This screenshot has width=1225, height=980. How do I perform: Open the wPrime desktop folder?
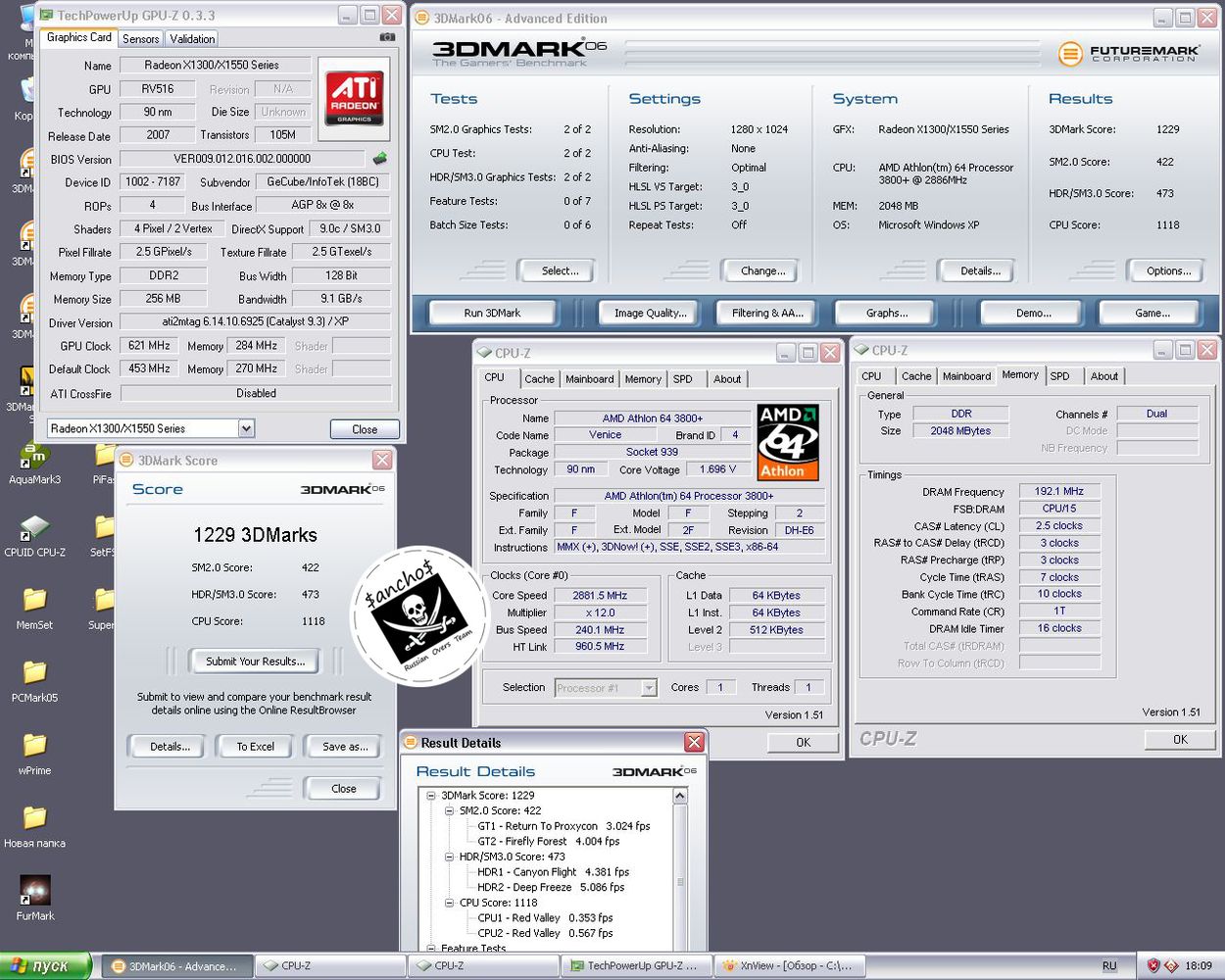point(35,754)
